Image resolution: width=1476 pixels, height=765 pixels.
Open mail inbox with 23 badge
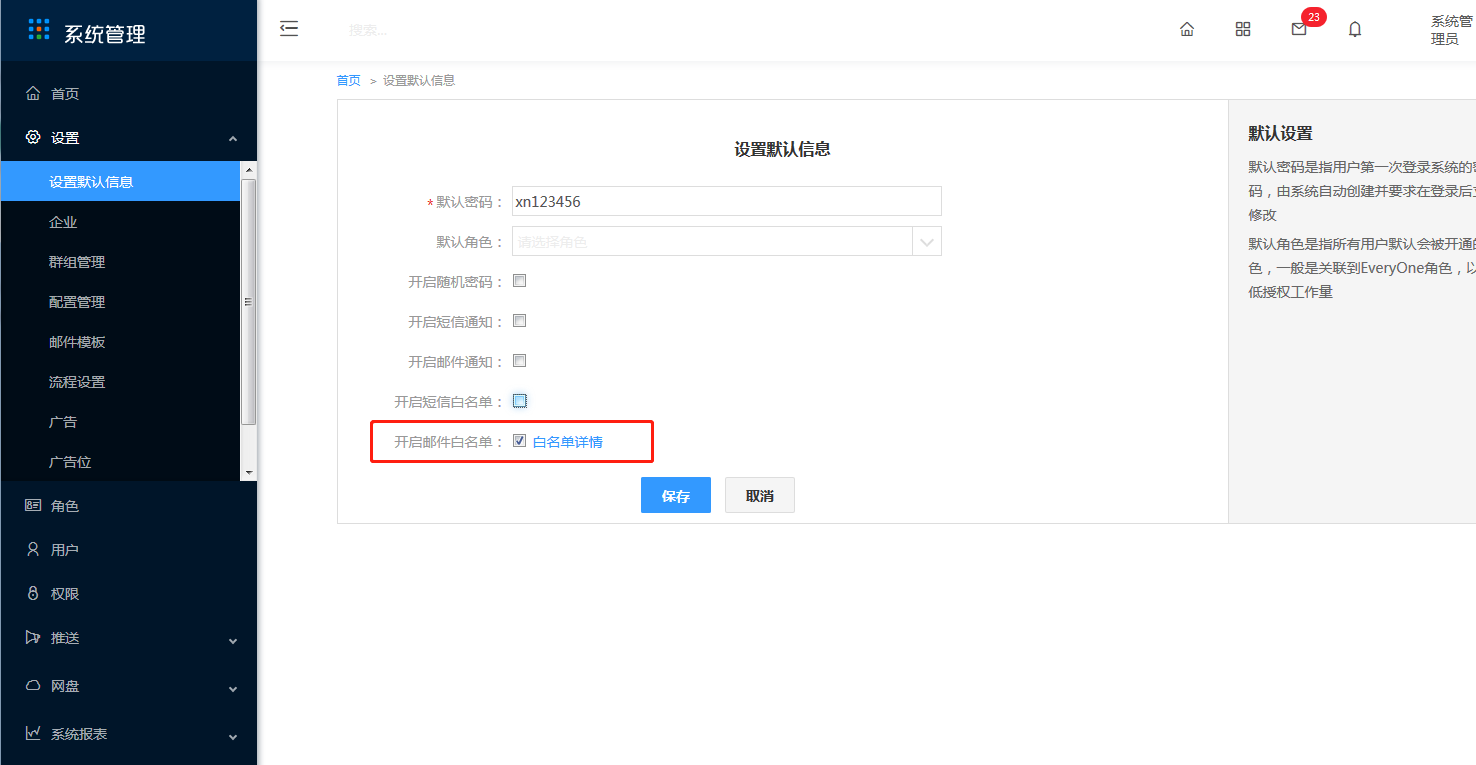pyautogui.click(x=1299, y=29)
